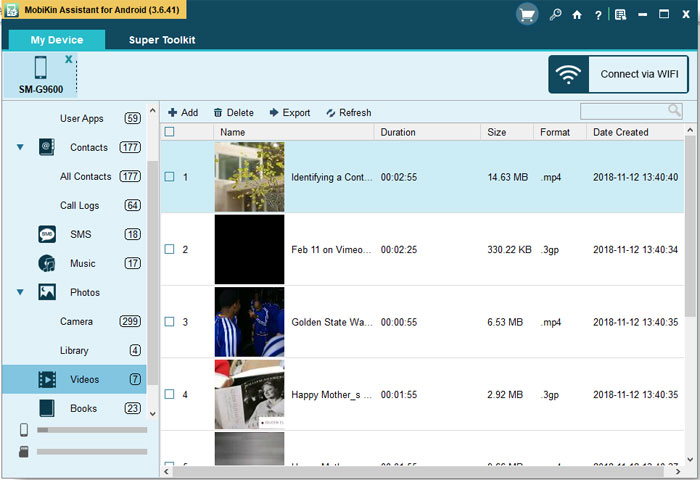Tick the checkbox for video row 3
Viewport: 700px width, 480px height.
pyautogui.click(x=169, y=322)
